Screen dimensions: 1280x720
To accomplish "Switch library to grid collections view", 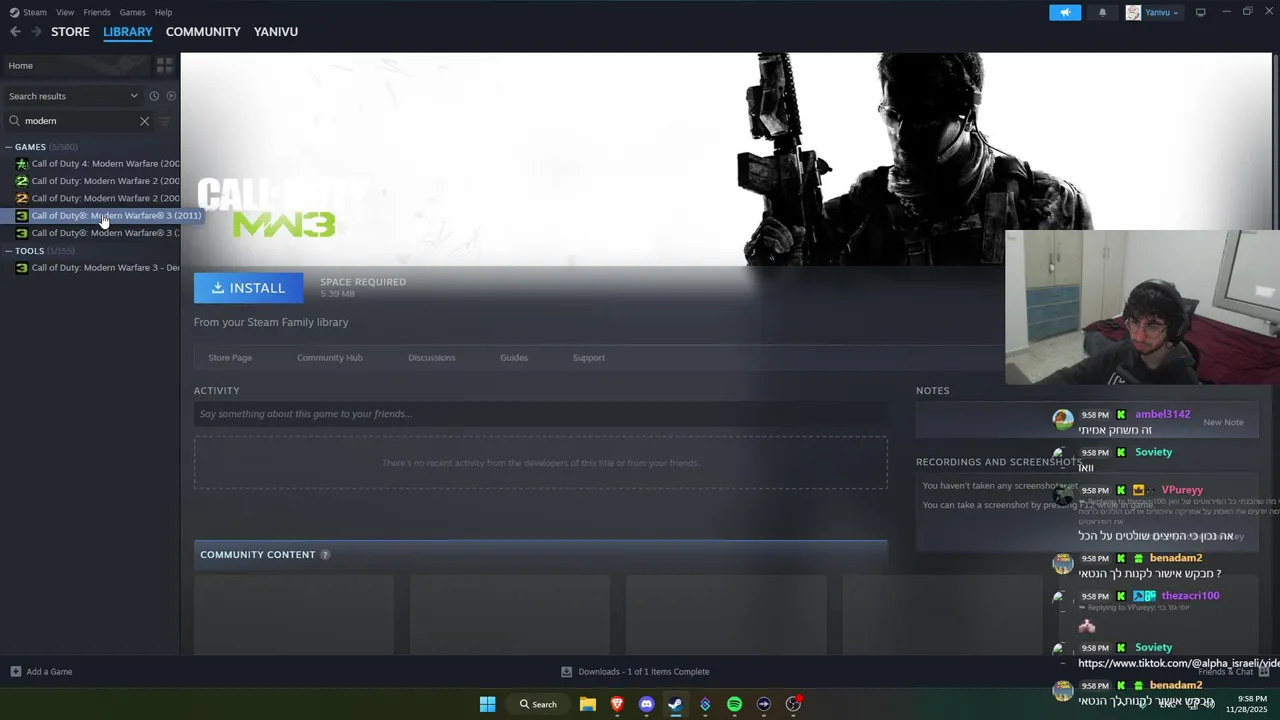I will tap(164, 65).
